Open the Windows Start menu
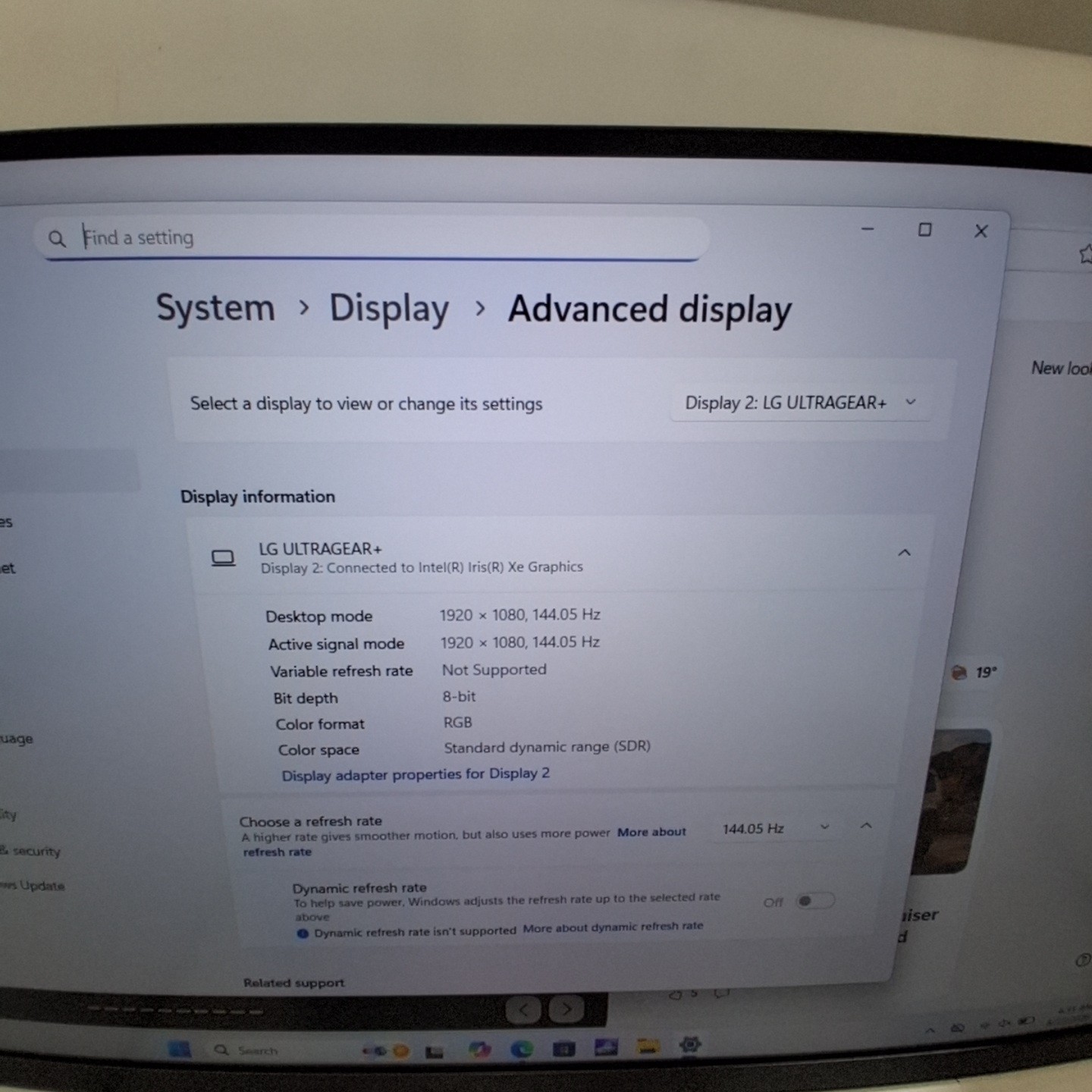The width and height of the screenshot is (1092, 1092). (x=179, y=1049)
